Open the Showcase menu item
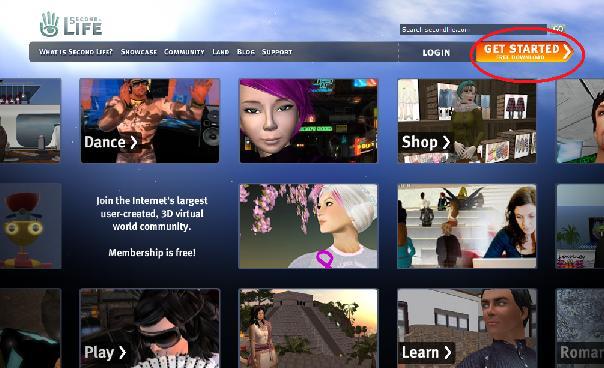Viewport: 604px width, 368px height. [x=139, y=52]
